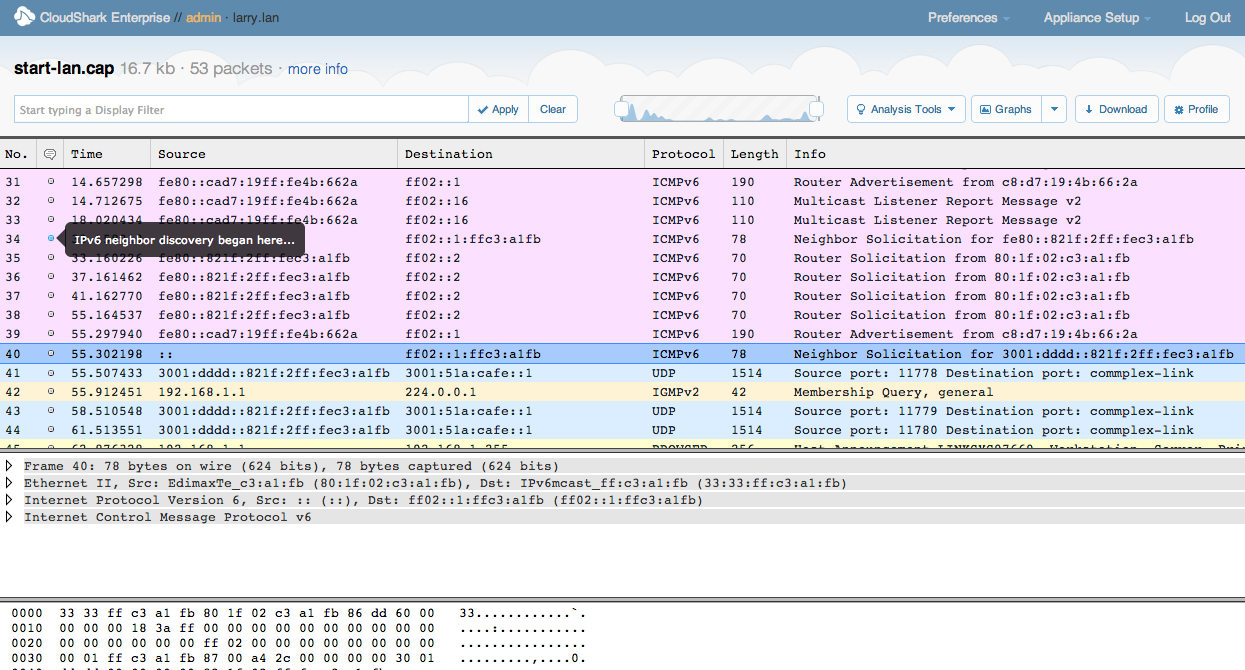Click comment dot on packet 42 row
Screen dimensions: 1245x670
pos(51,392)
